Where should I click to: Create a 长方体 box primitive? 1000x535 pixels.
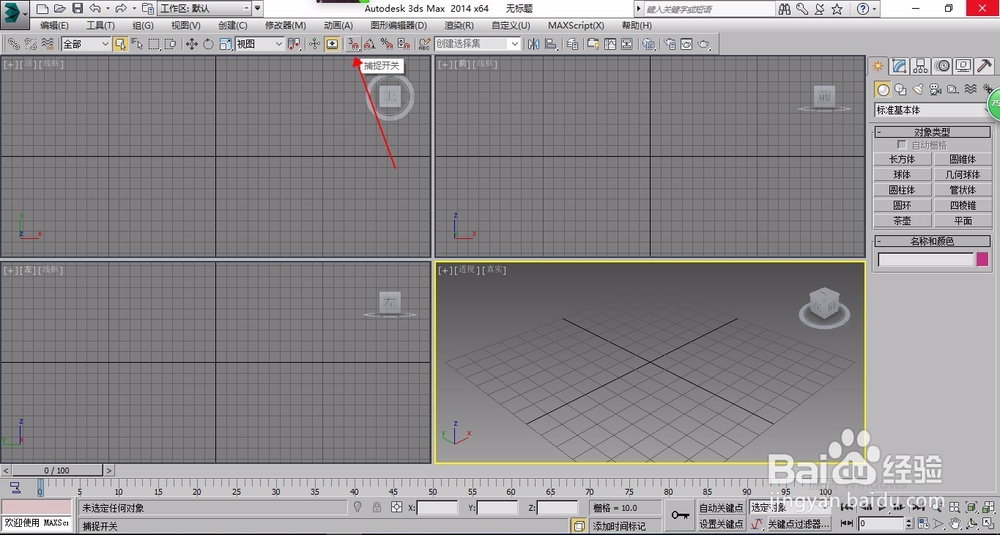point(902,159)
